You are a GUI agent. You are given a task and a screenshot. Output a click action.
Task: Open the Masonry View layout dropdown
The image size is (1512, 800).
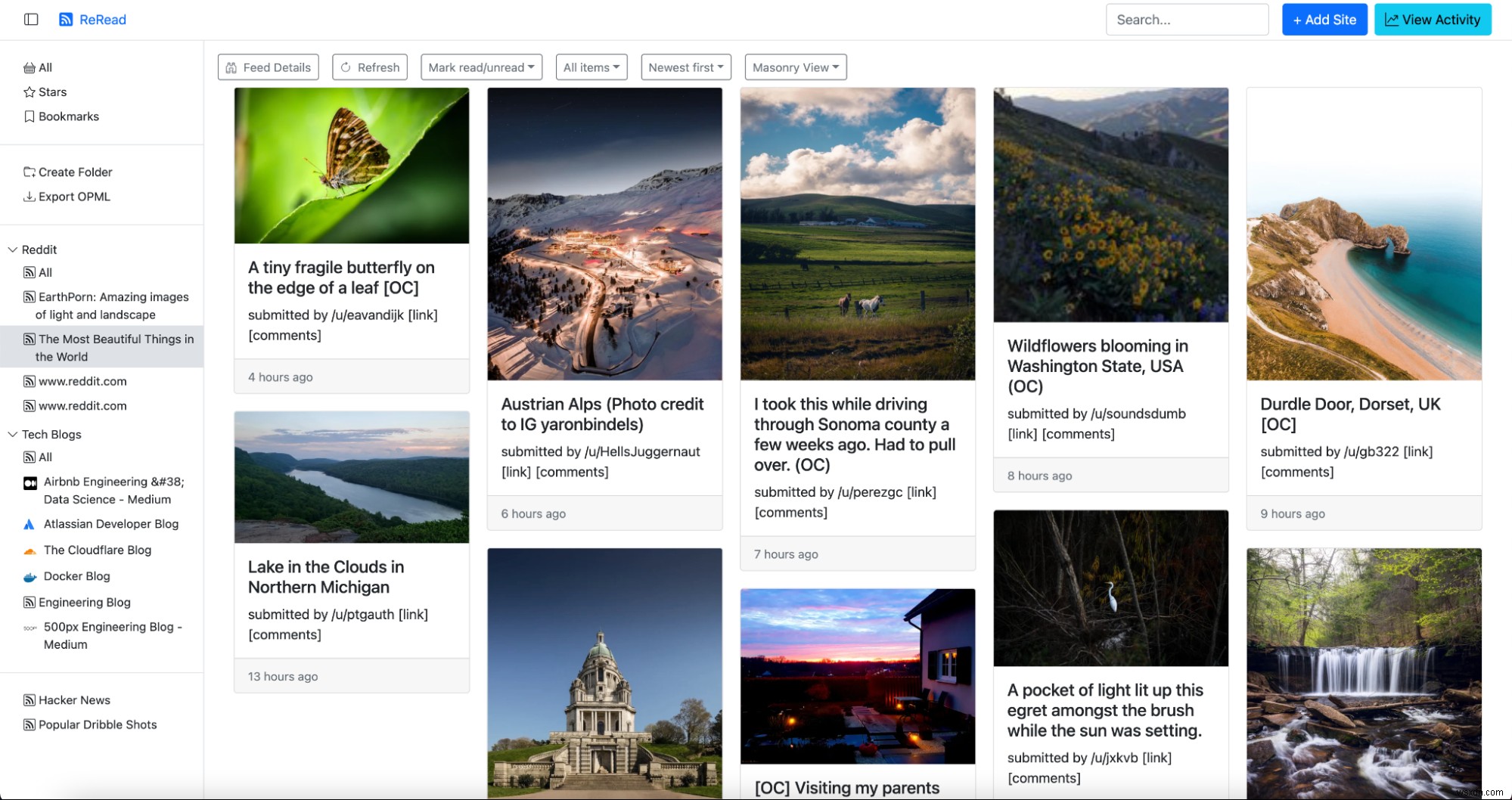pos(796,67)
